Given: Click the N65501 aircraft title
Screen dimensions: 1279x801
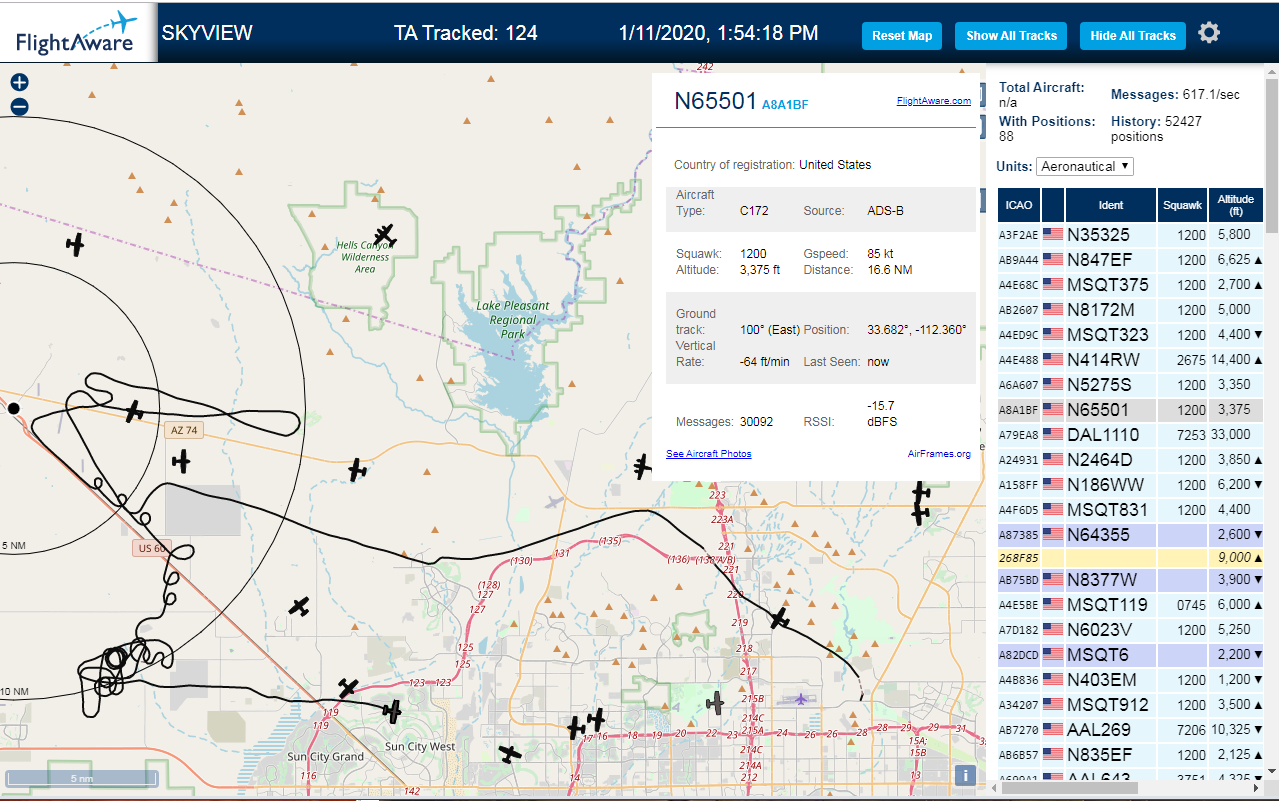Looking at the screenshot, I should [715, 101].
